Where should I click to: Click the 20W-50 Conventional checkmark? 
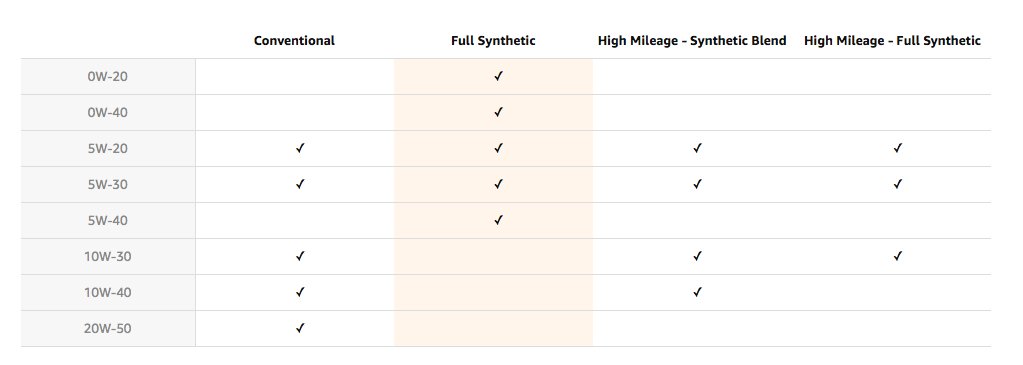(300, 328)
